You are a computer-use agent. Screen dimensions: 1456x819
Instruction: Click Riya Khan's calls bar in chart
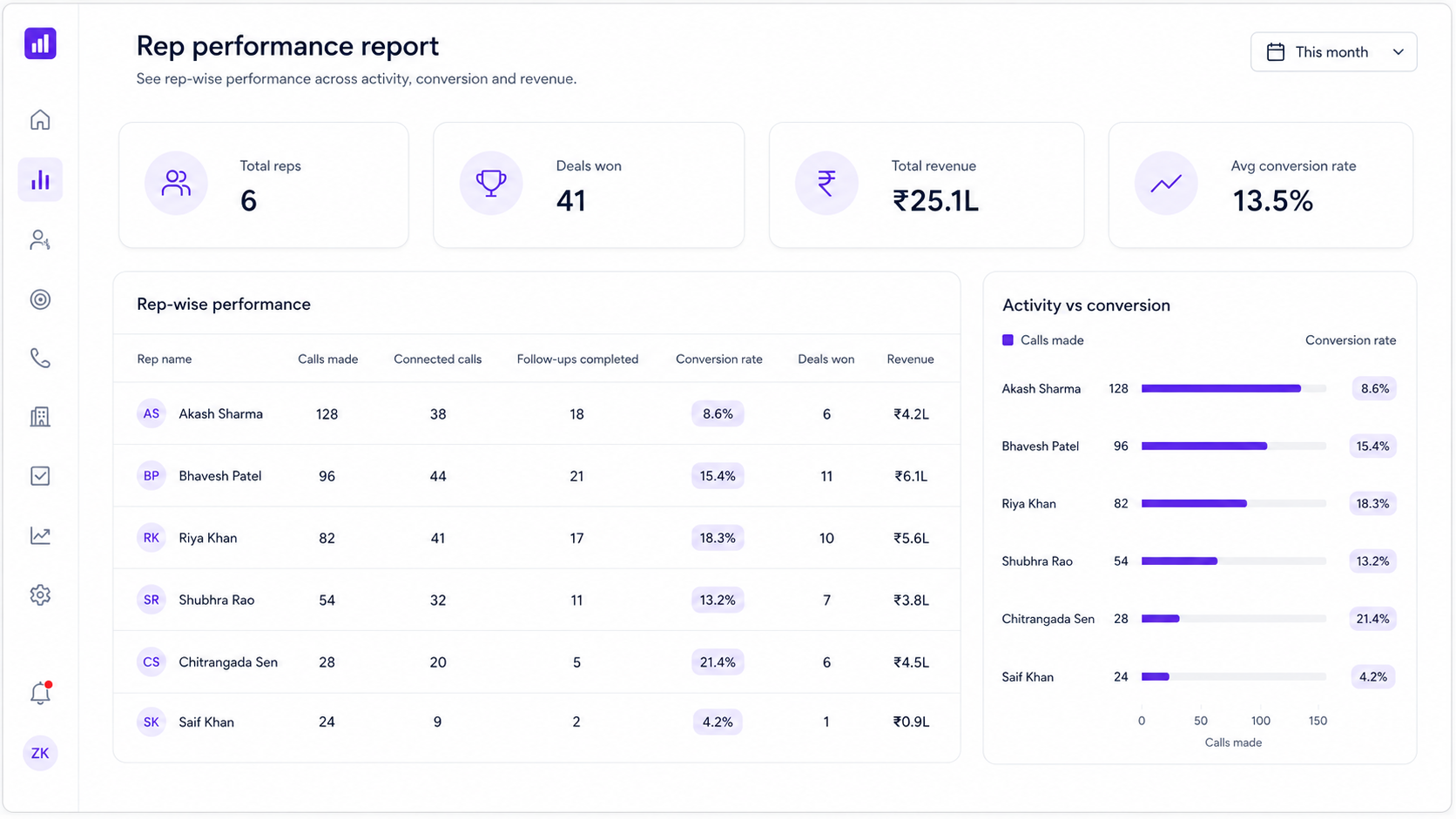tap(1194, 504)
